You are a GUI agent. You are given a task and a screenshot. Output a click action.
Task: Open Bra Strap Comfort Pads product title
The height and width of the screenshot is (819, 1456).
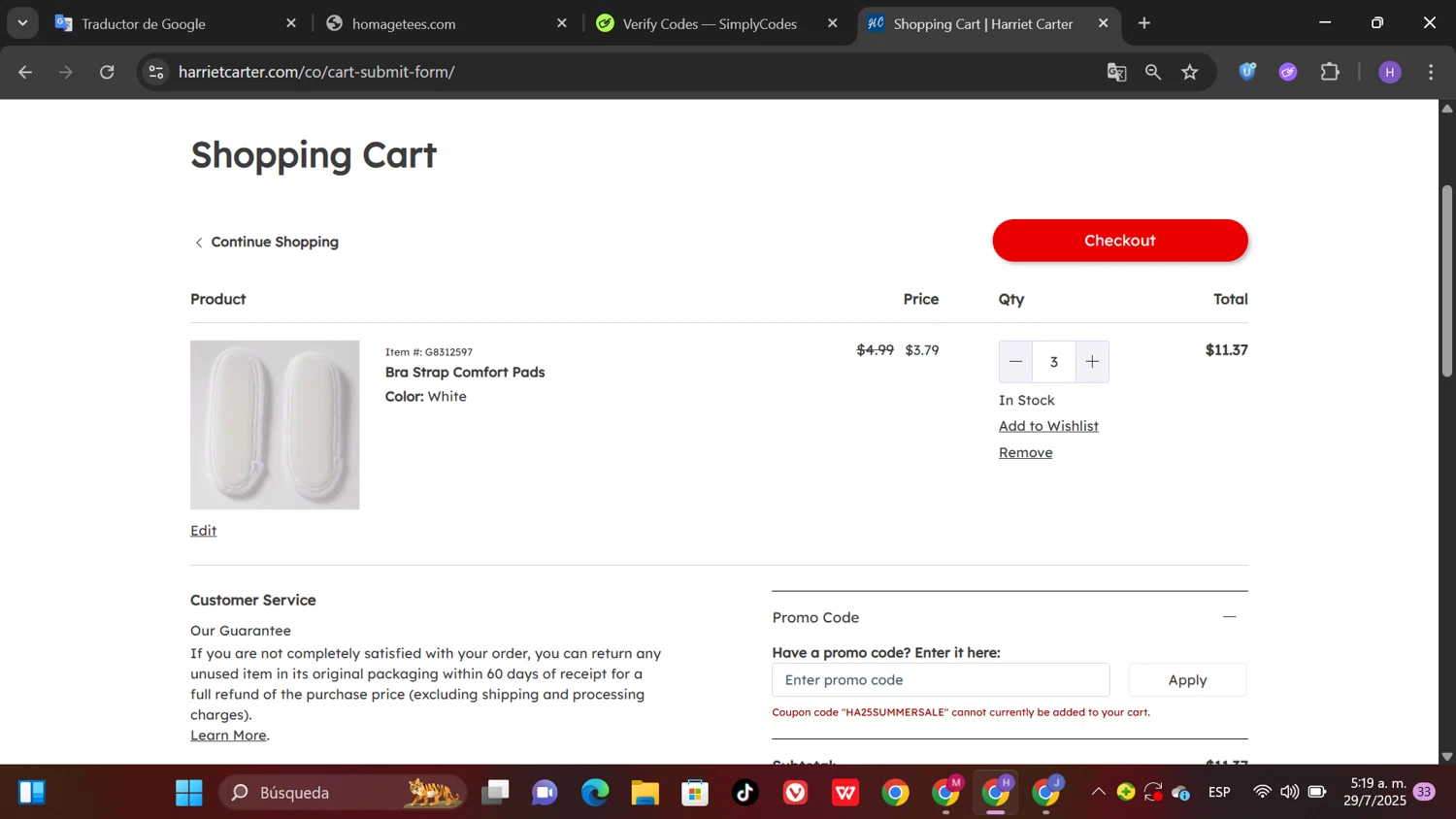click(x=465, y=373)
